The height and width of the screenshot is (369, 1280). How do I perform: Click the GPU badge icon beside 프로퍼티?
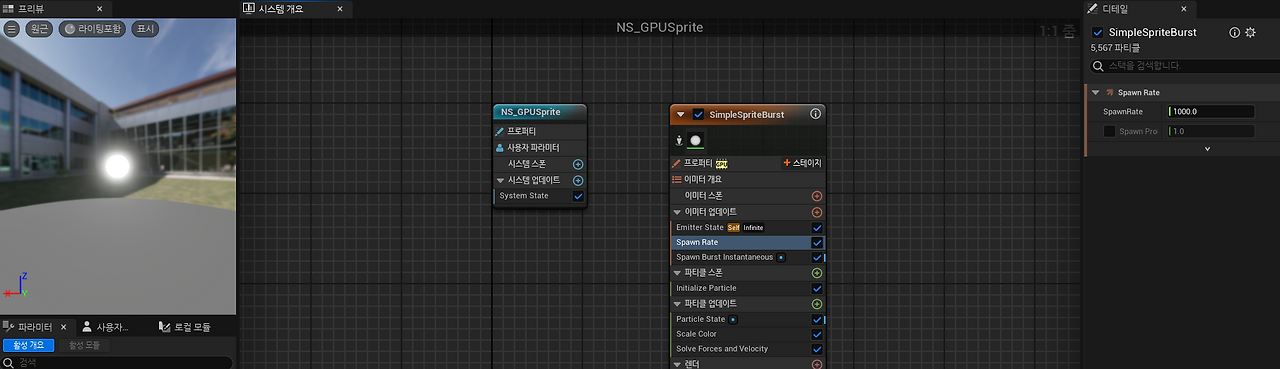tap(722, 163)
